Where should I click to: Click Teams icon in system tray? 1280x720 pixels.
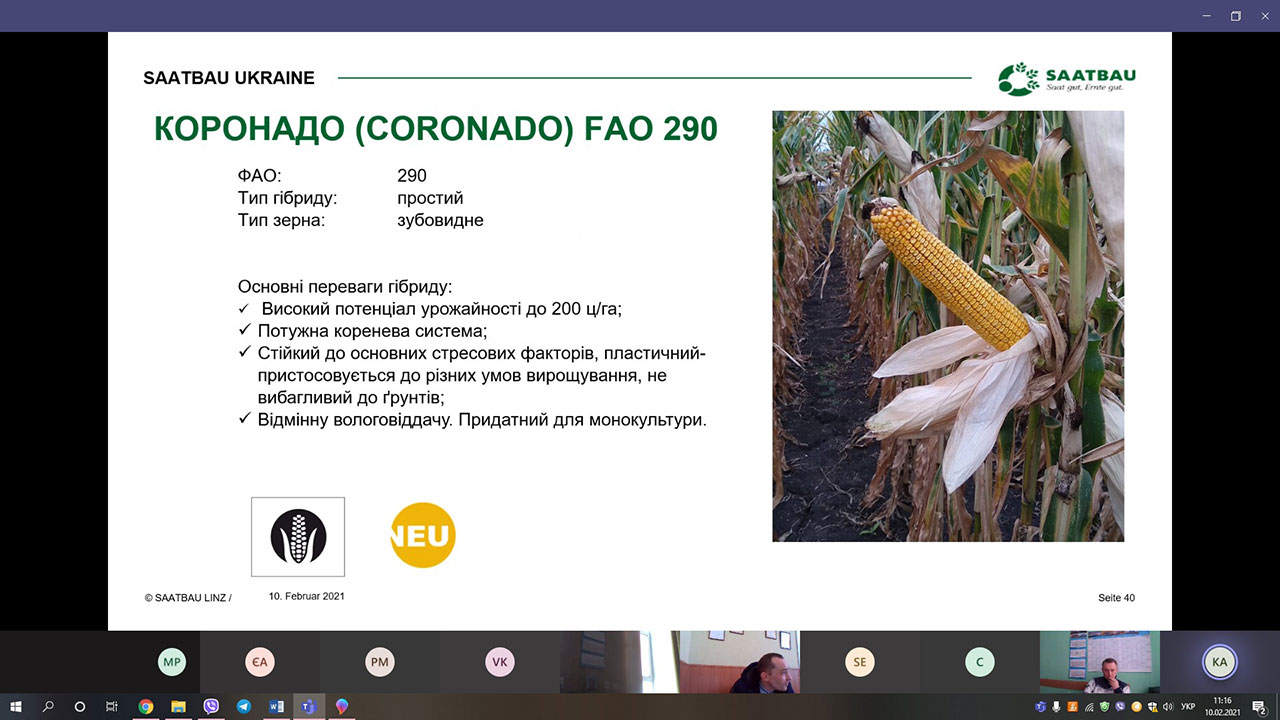pos(1040,707)
